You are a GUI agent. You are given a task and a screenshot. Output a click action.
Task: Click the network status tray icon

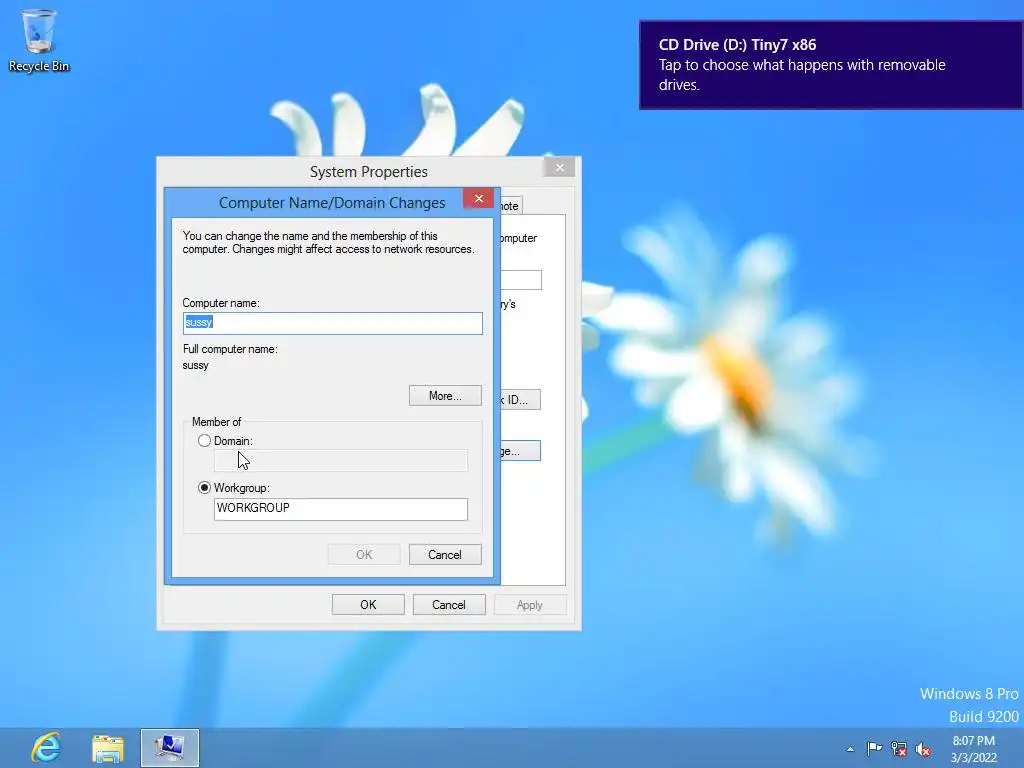click(x=899, y=749)
